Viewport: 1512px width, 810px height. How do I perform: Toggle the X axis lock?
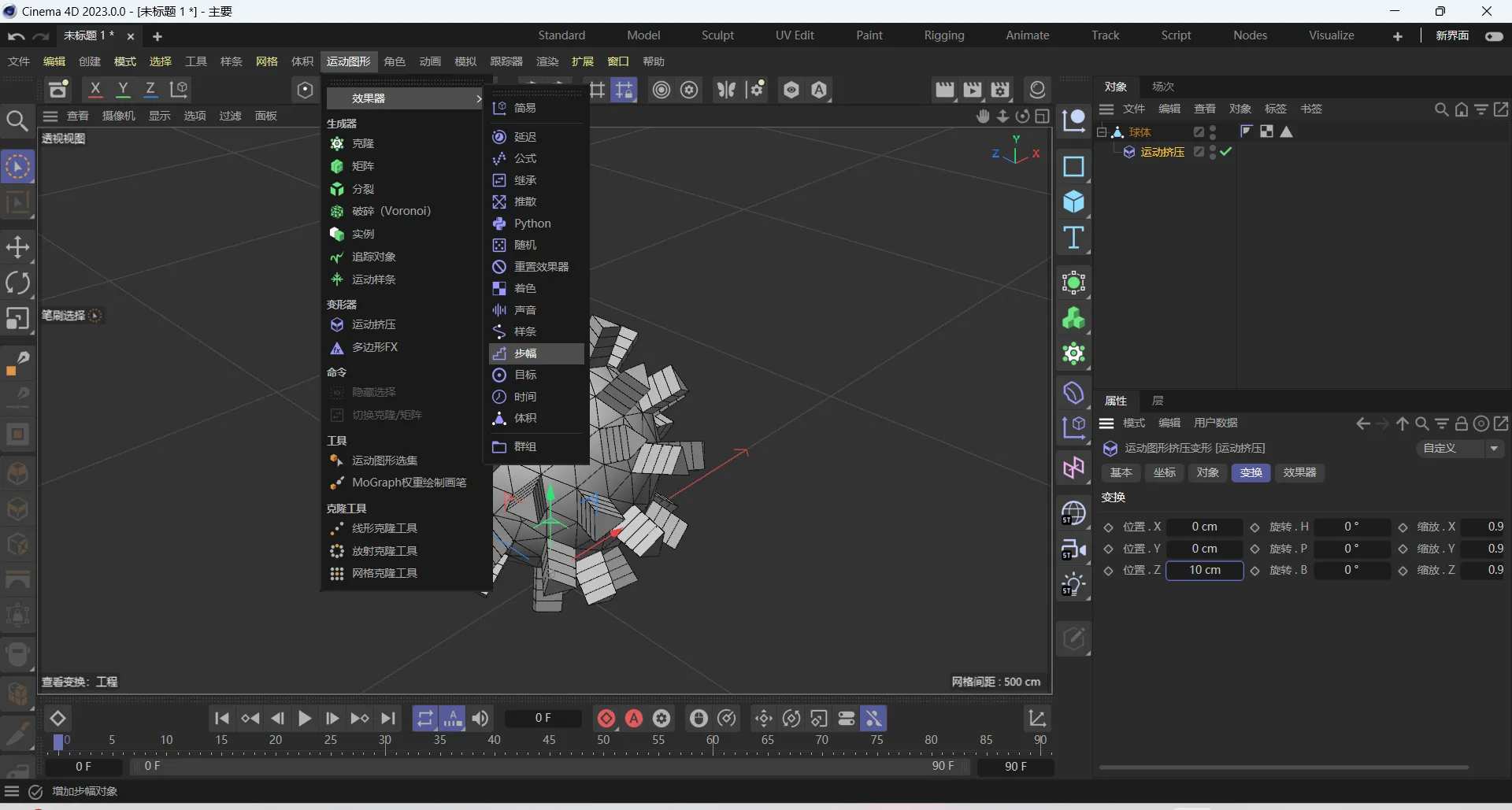(x=95, y=90)
